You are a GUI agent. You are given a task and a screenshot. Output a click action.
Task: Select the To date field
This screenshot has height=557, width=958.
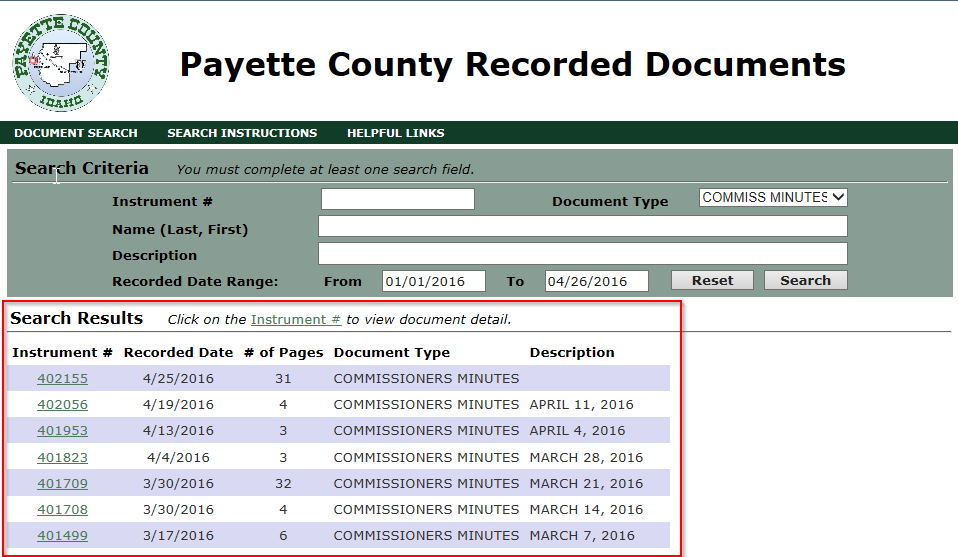coord(596,281)
